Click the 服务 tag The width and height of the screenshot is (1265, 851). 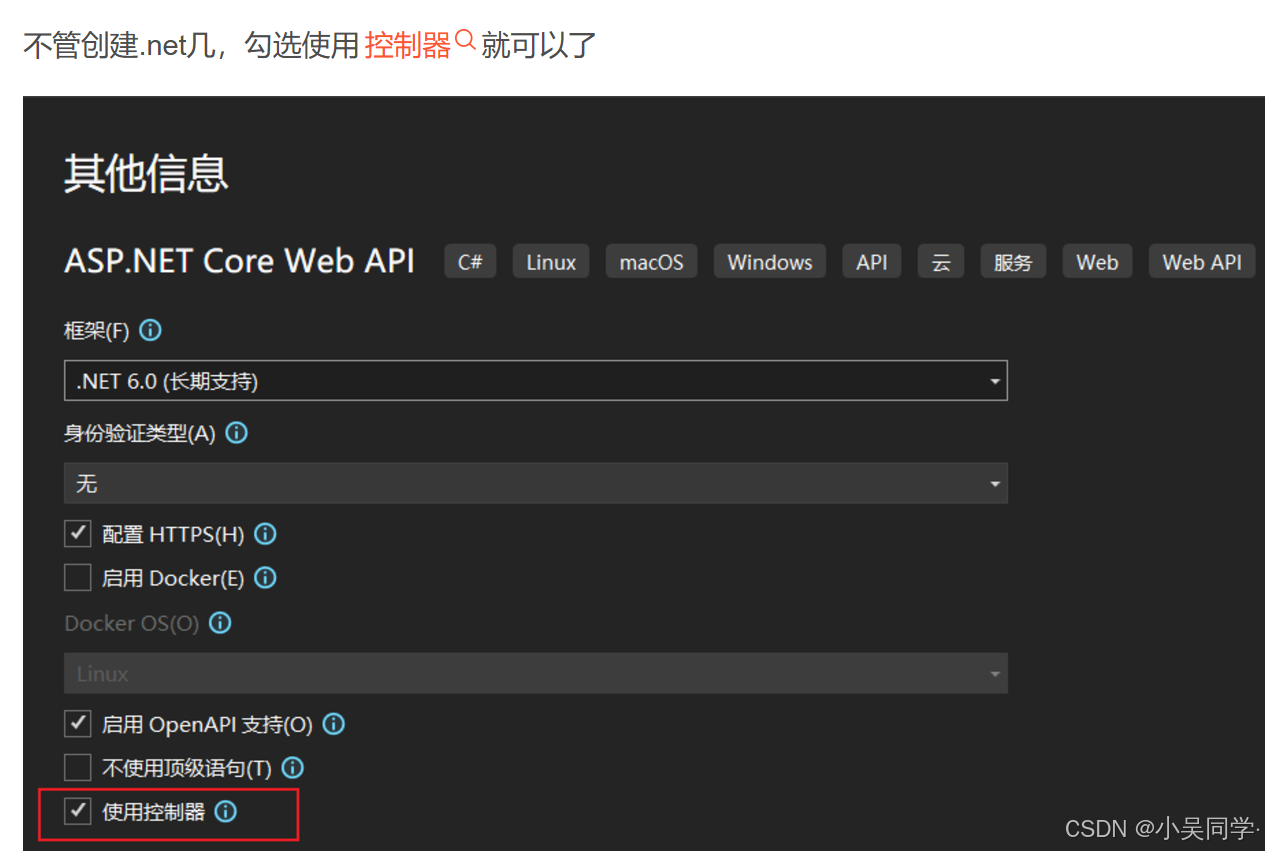click(1013, 262)
